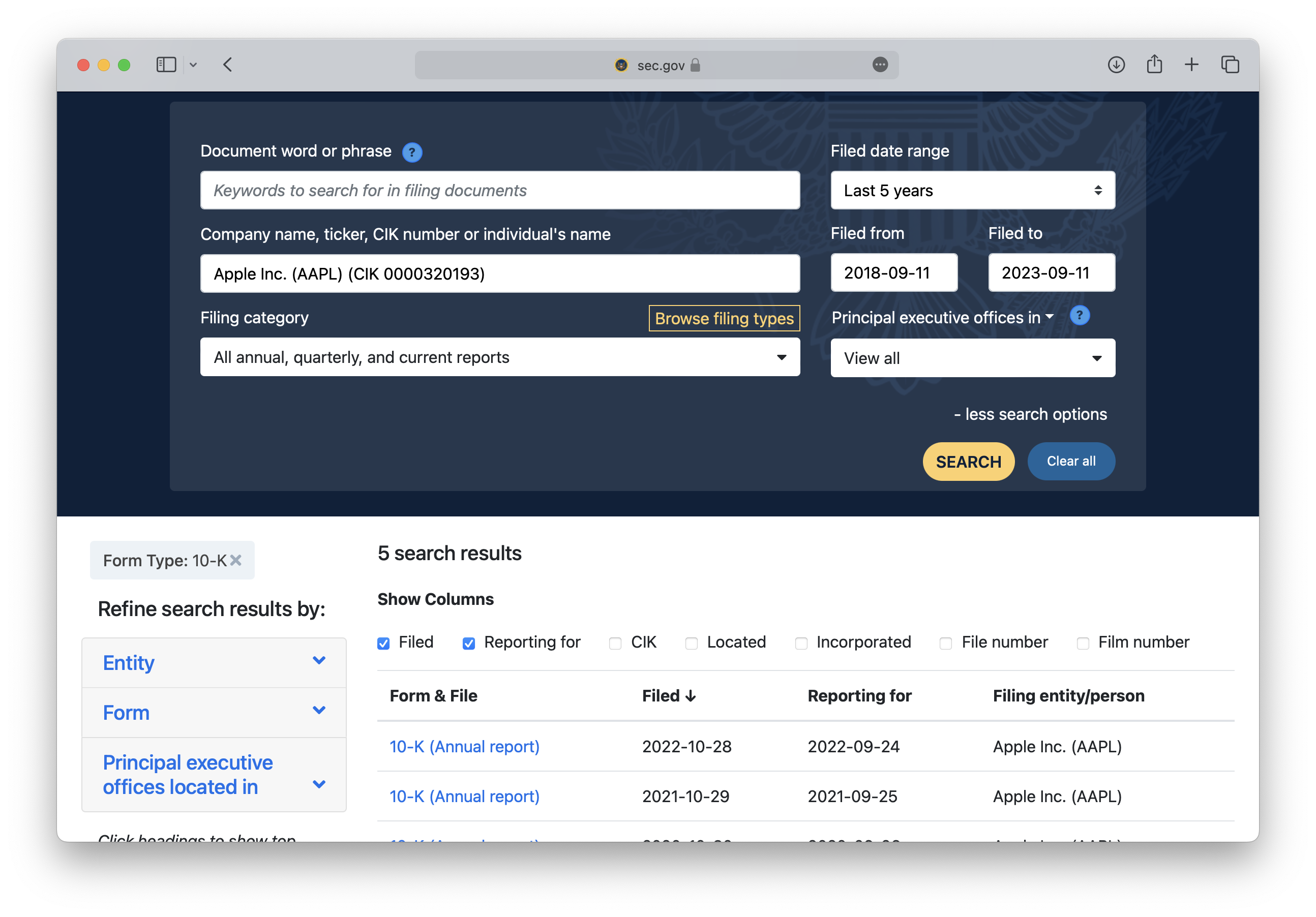
Task: Select the 2022-09-24 reporting date cell
Action: point(853,746)
